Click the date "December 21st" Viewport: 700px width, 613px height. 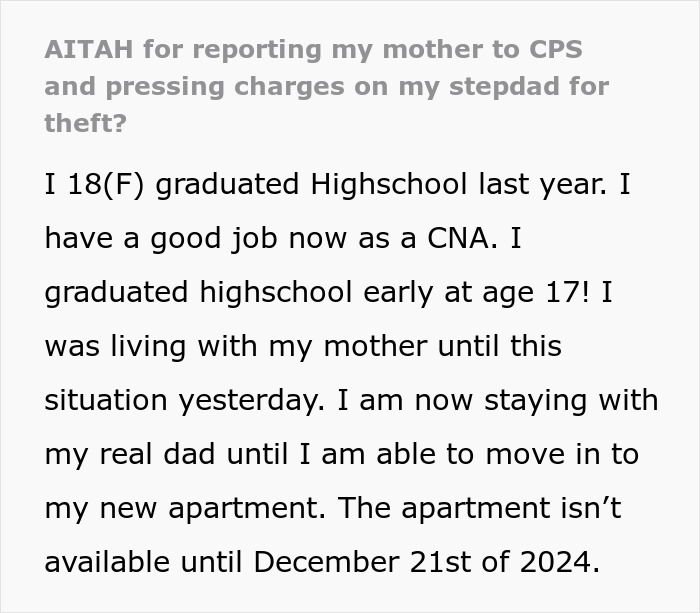click(x=372, y=561)
